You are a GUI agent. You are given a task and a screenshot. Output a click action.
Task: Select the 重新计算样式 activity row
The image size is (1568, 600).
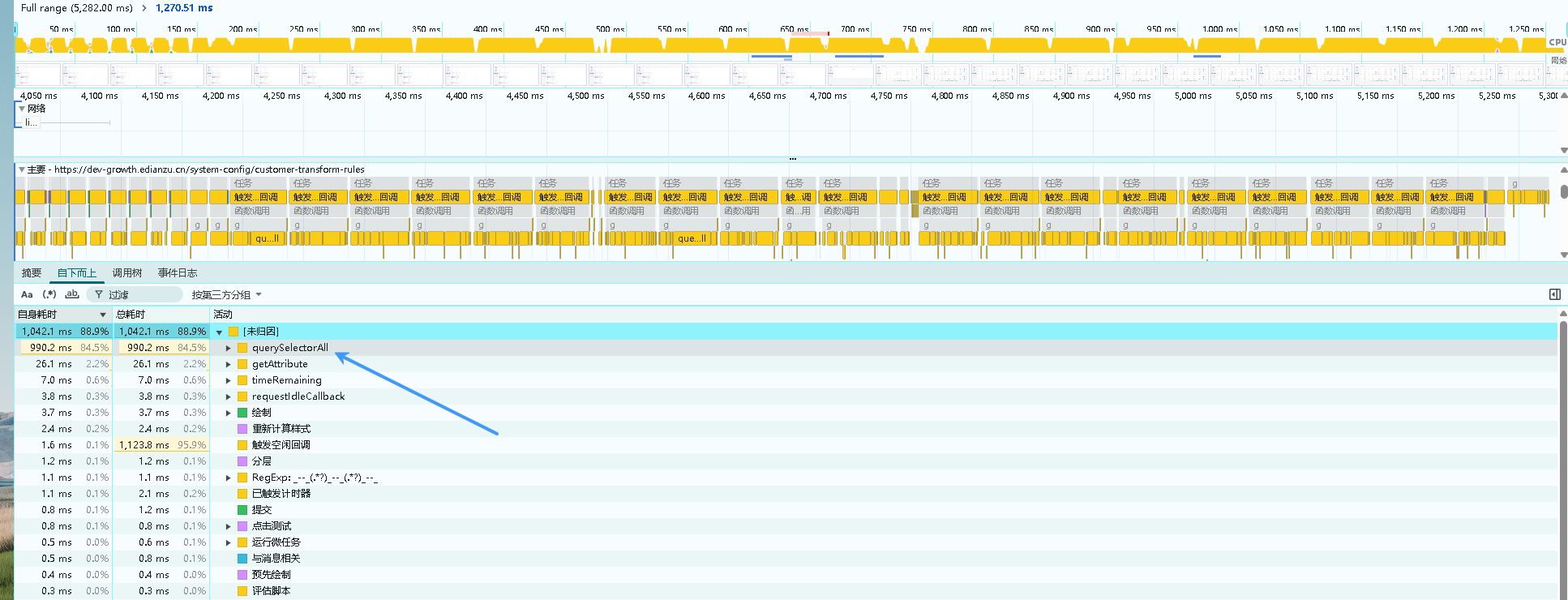(786, 429)
